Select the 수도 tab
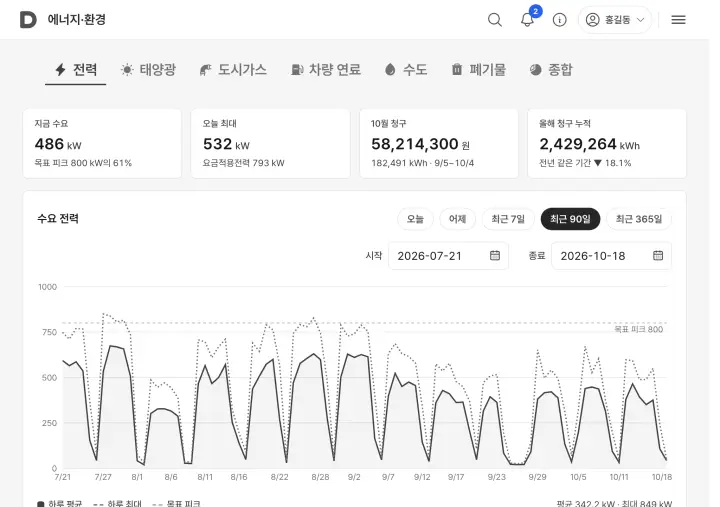This screenshot has height=507, width=720. pyautogui.click(x=406, y=70)
